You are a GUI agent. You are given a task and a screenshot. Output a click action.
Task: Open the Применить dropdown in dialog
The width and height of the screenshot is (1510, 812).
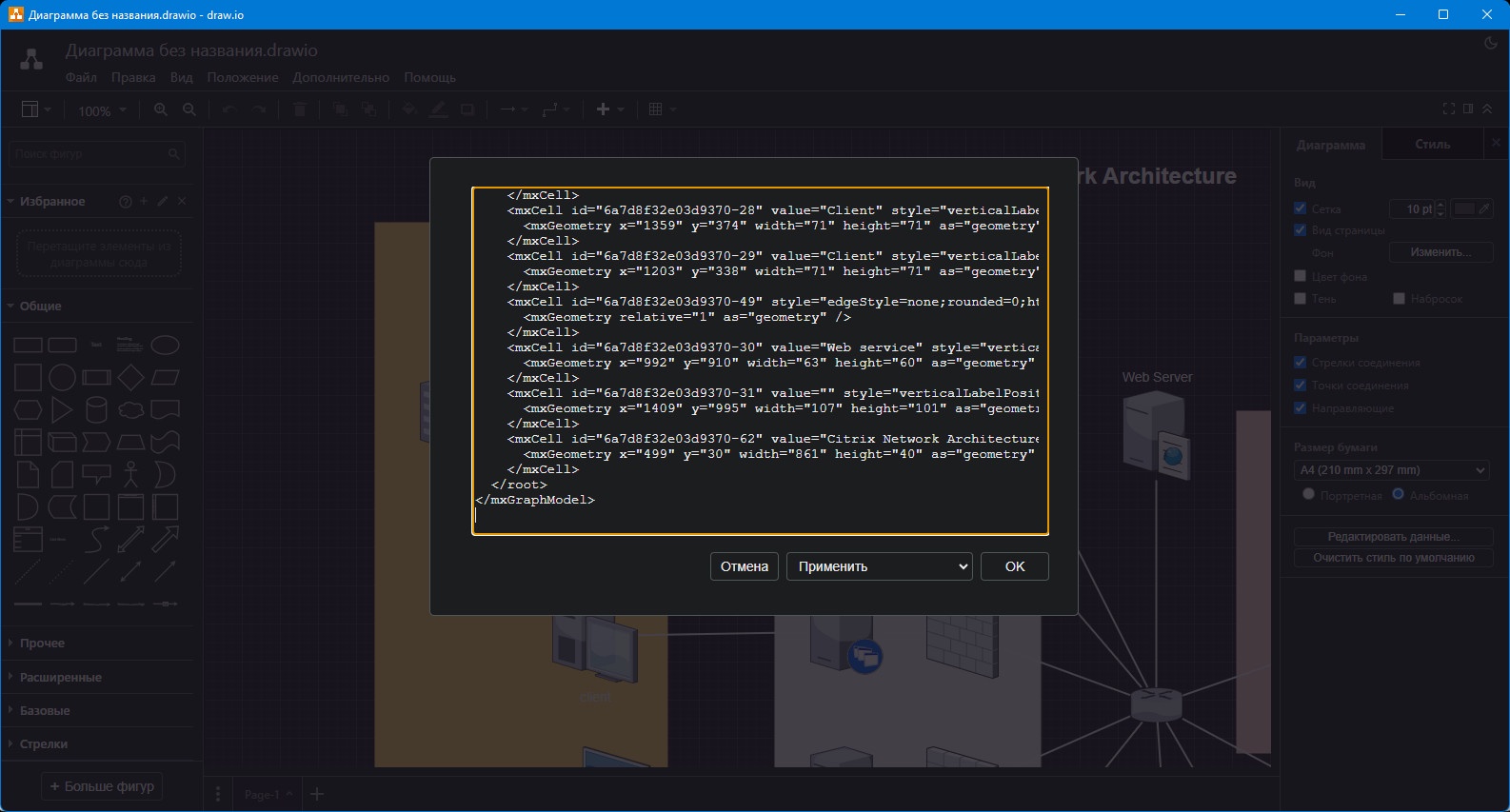[879, 566]
